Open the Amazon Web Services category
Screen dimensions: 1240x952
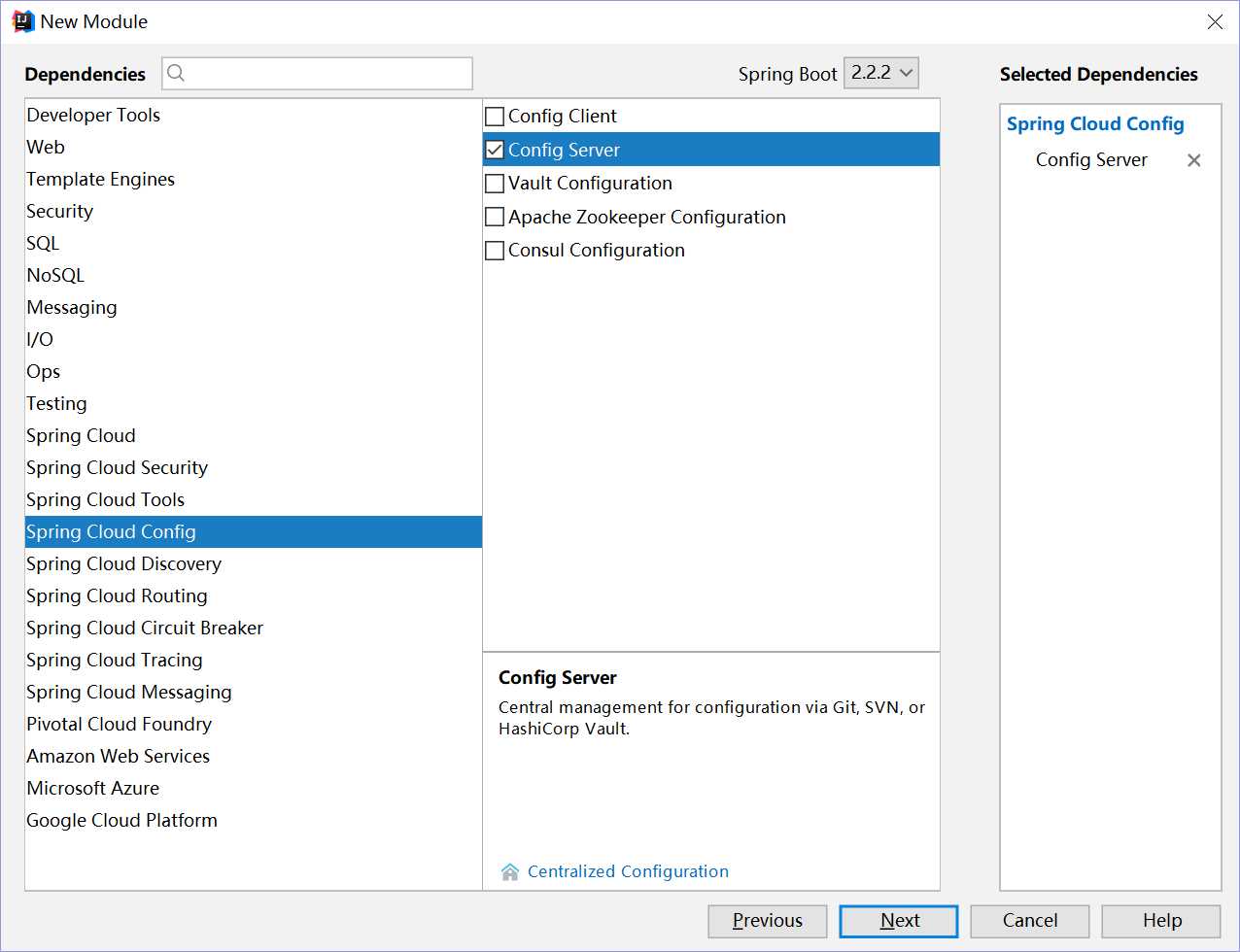tap(254, 756)
